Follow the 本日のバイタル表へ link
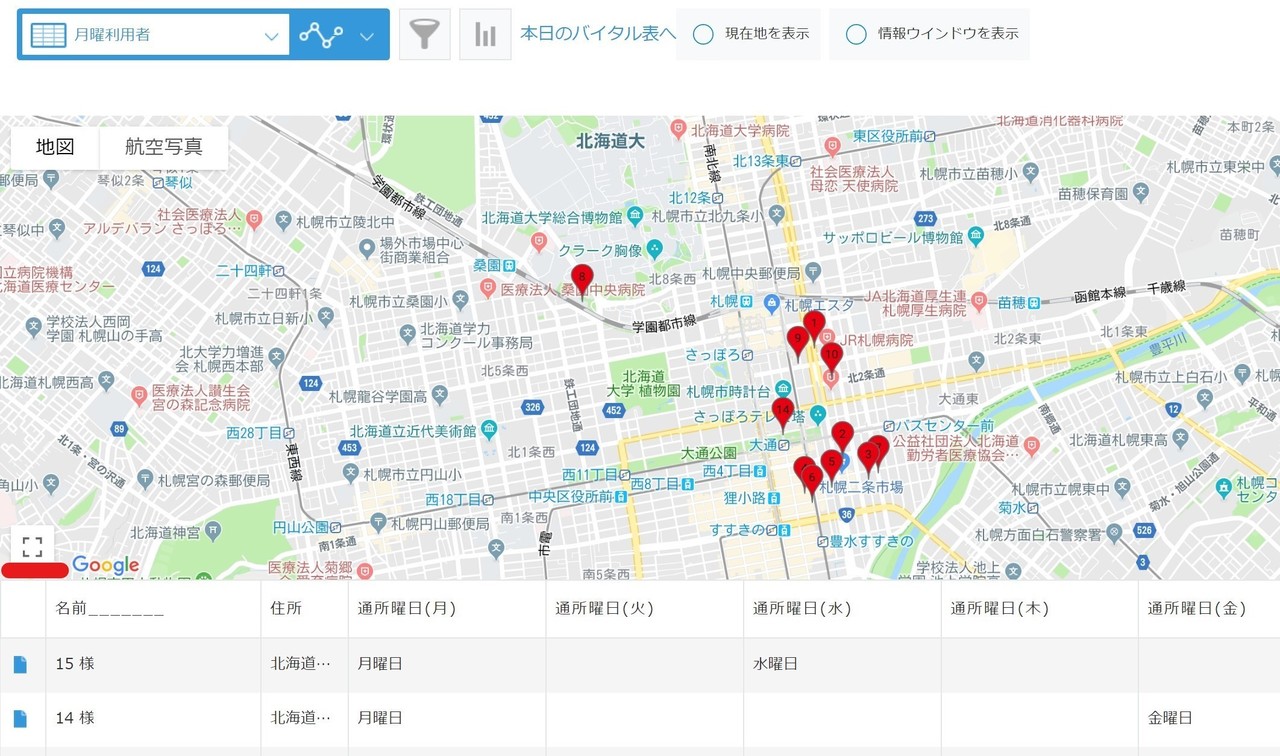The image size is (1280, 756). point(598,34)
